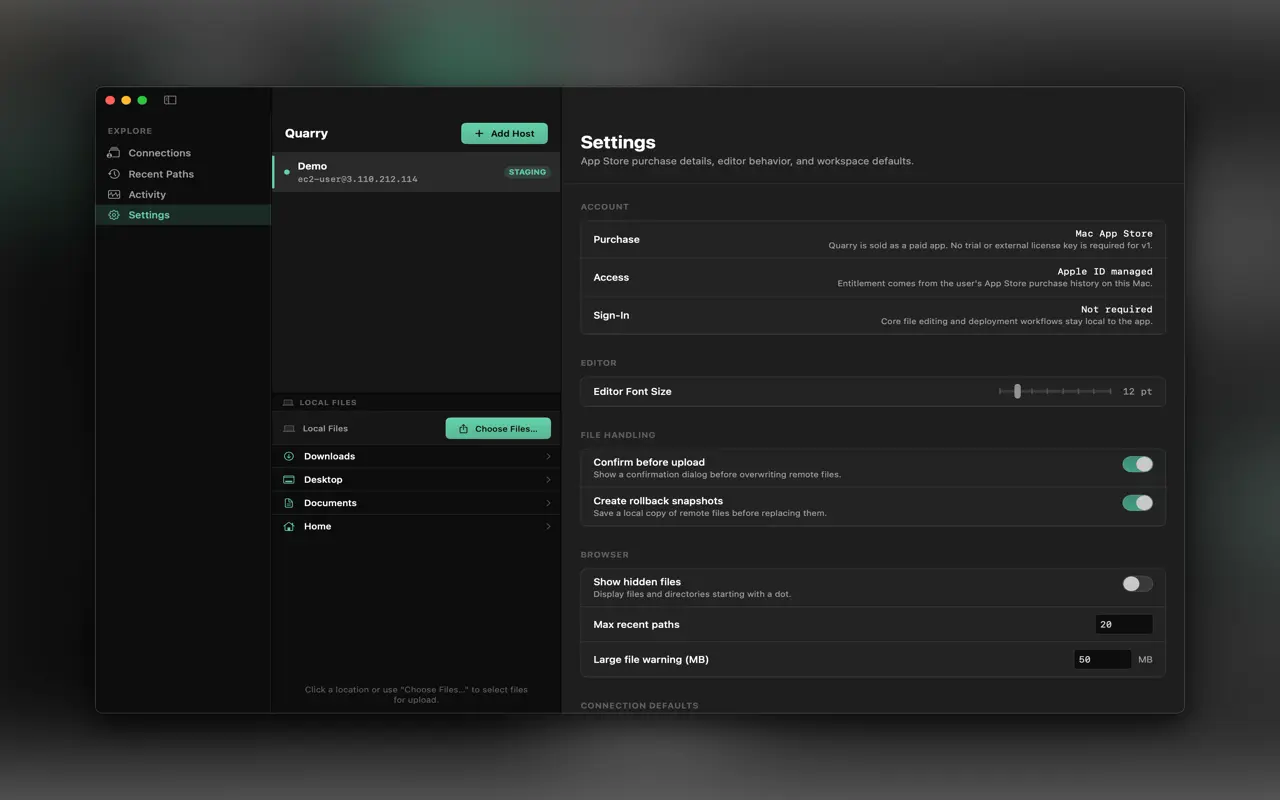Viewport: 1280px width, 800px height.
Task: Click the Apple ID managed value
Action: (x=1105, y=272)
